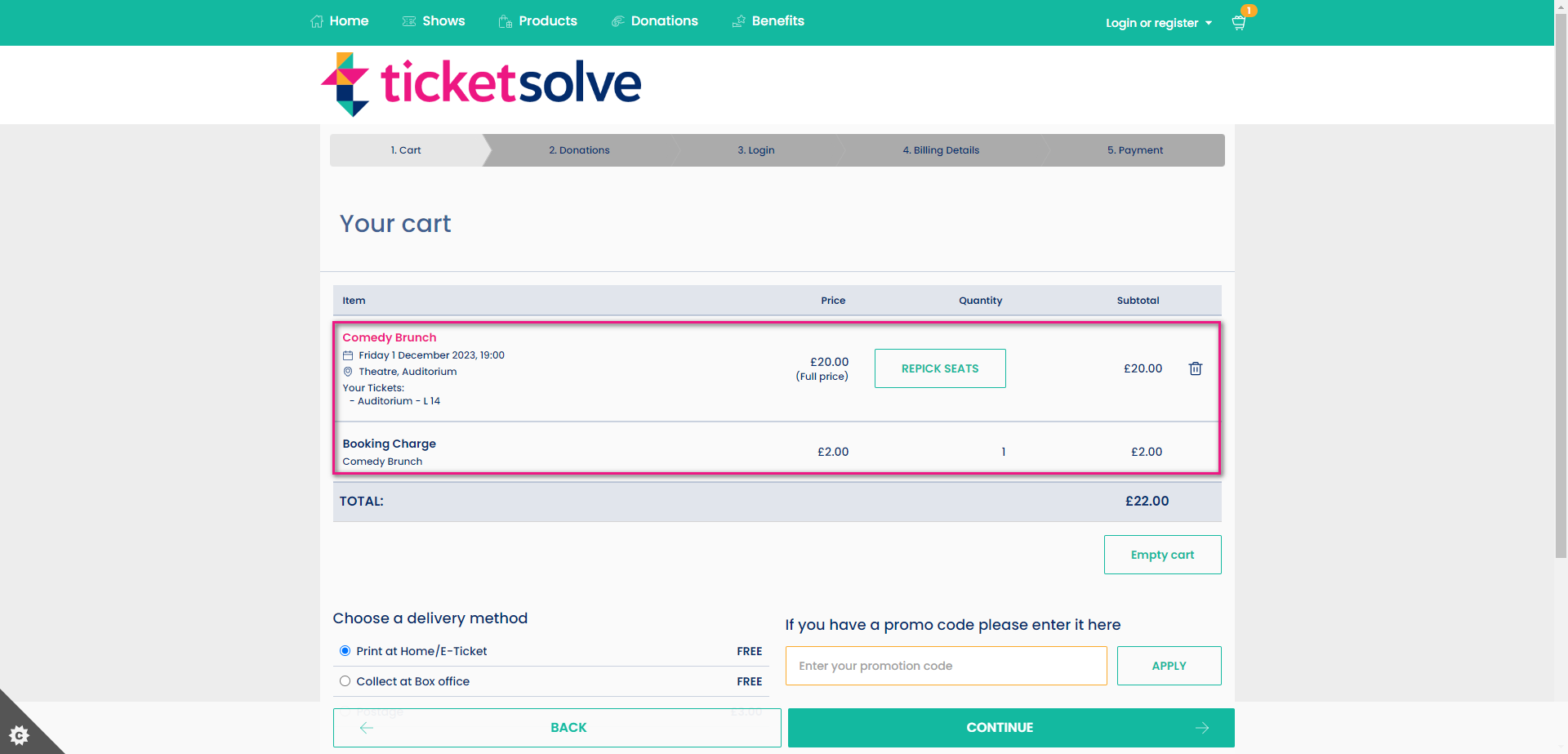The image size is (1568, 754).
Task: Click the calendar icon beside the show date
Action: 347,355
